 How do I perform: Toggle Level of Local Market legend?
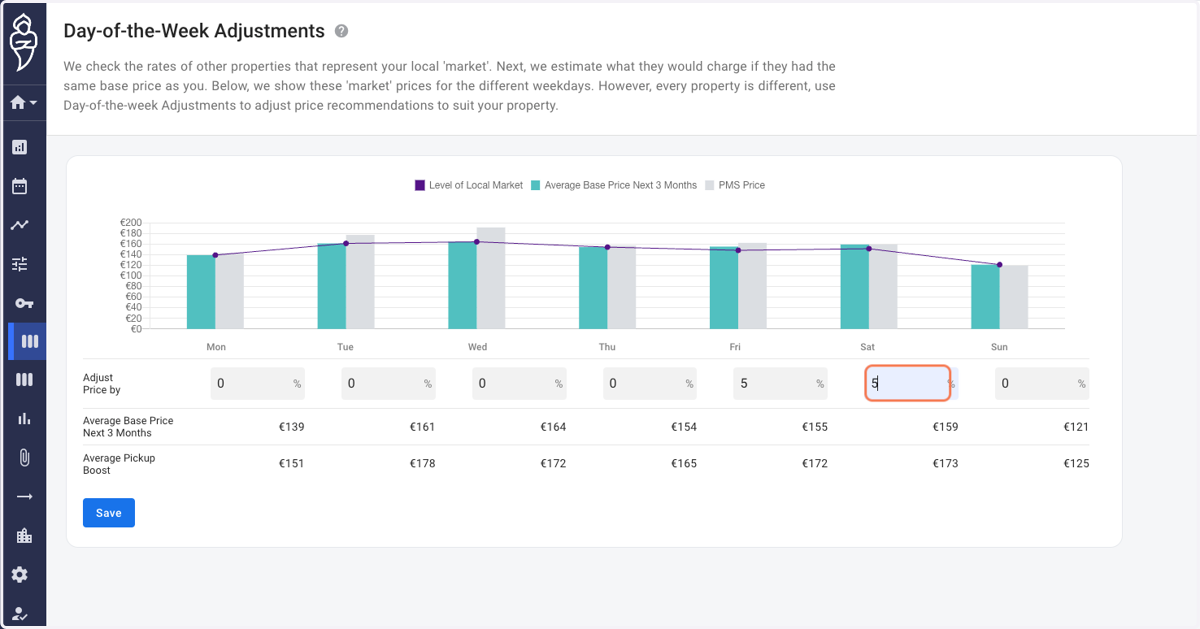pyautogui.click(x=469, y=185)
